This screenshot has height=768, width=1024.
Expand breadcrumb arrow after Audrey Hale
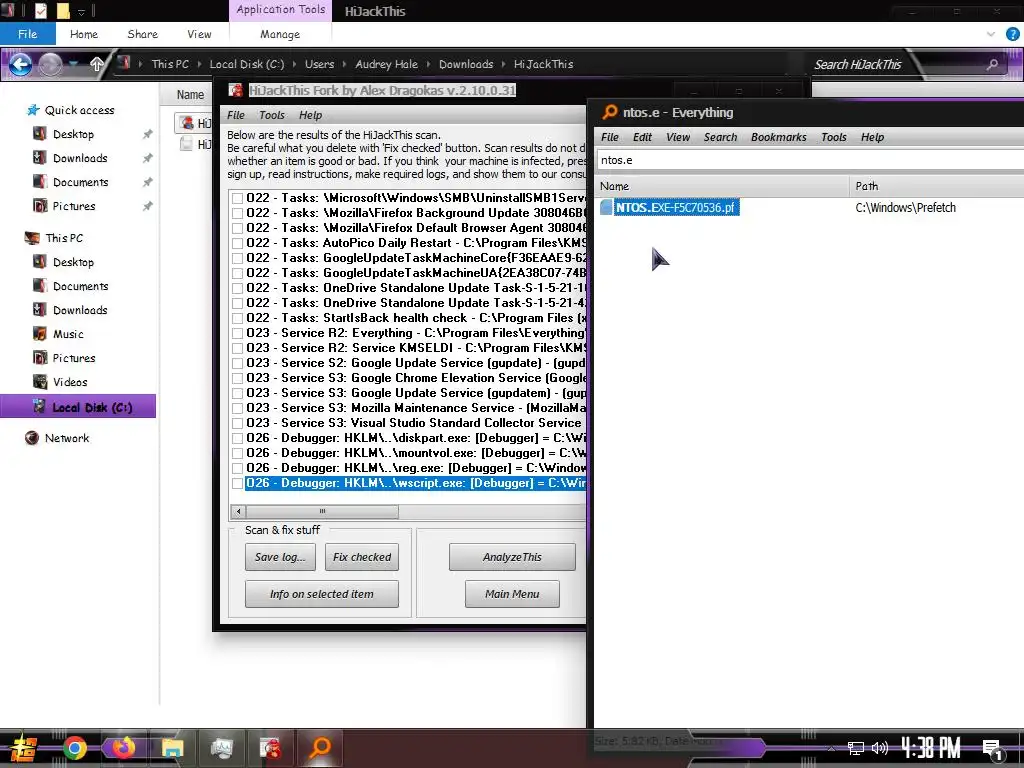point(428,64)
